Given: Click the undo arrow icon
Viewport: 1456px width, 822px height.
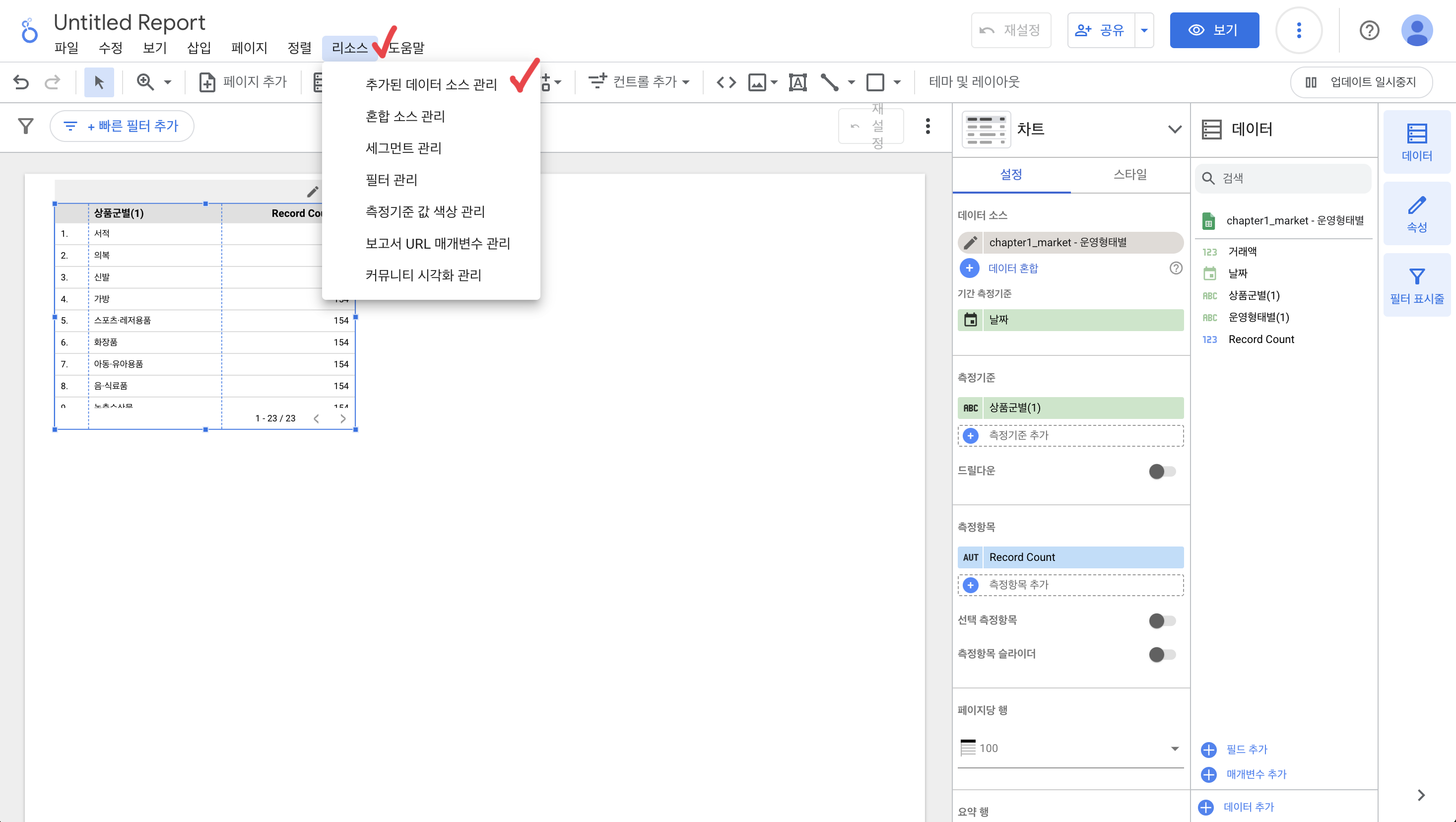Looking at the screenshot, I should pyautogui.click(x=21, y=82).
